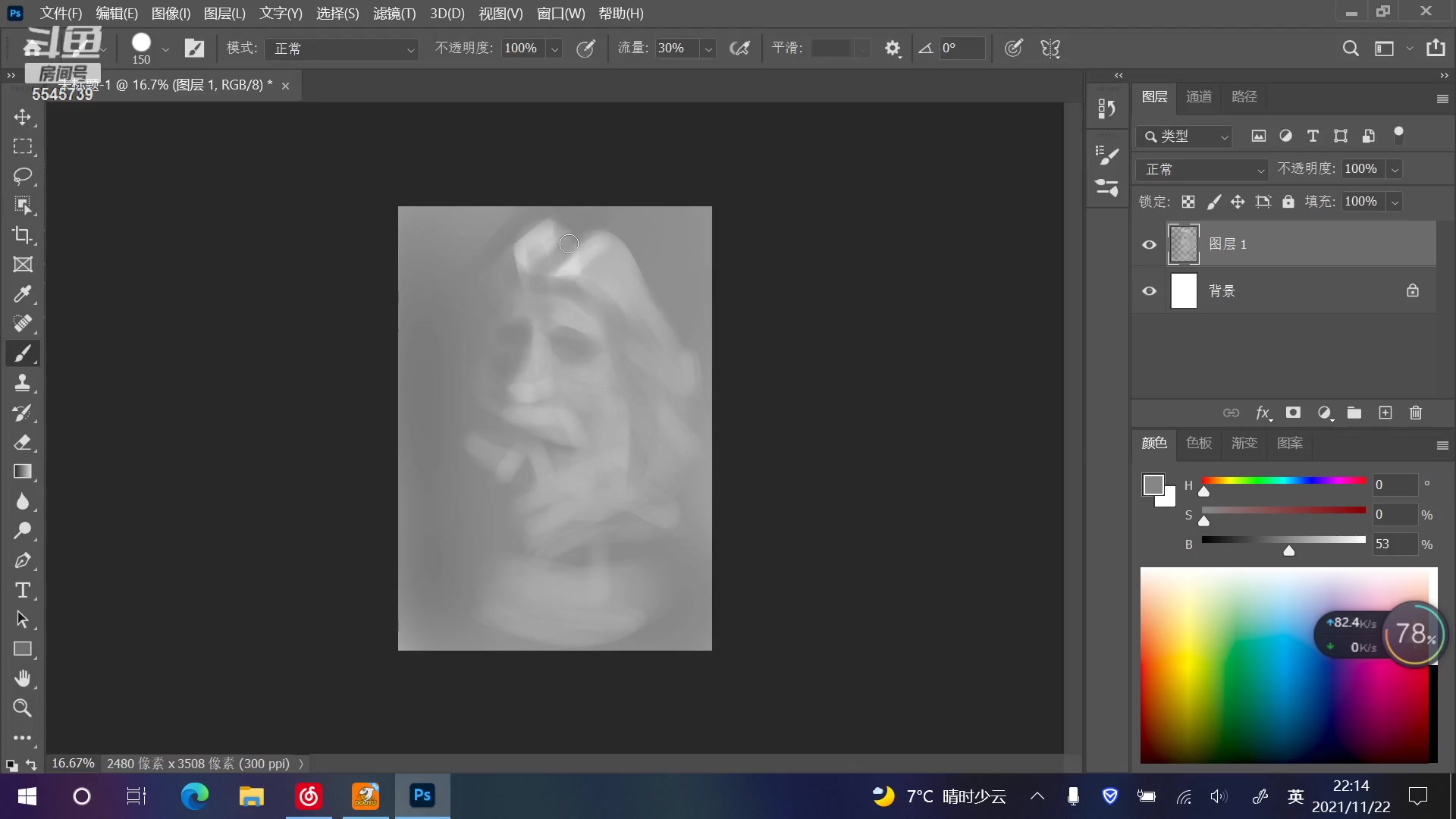Image resolution: width=1456 pixels, height=819 pixels.
Task: Select the Pen tool
Action: click(x=23, y=560)
